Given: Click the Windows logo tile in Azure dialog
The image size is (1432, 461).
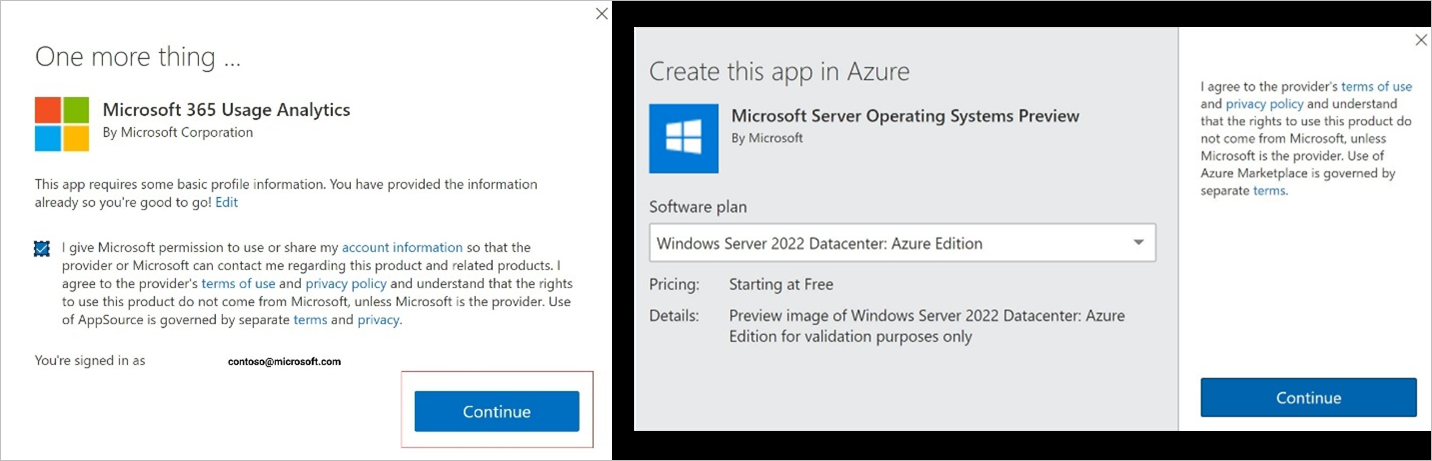Looking at the screenshot, I should tap(684, 138).
